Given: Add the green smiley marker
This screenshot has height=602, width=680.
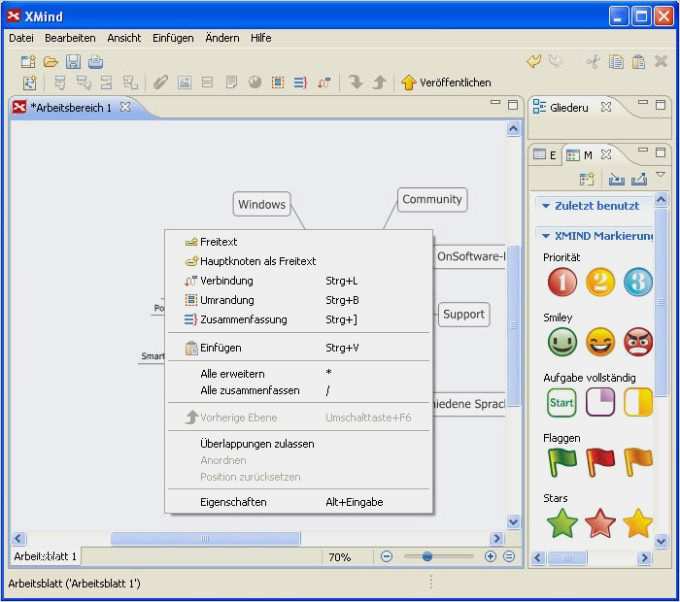Looking at the screenshot, I should point(562,342).
